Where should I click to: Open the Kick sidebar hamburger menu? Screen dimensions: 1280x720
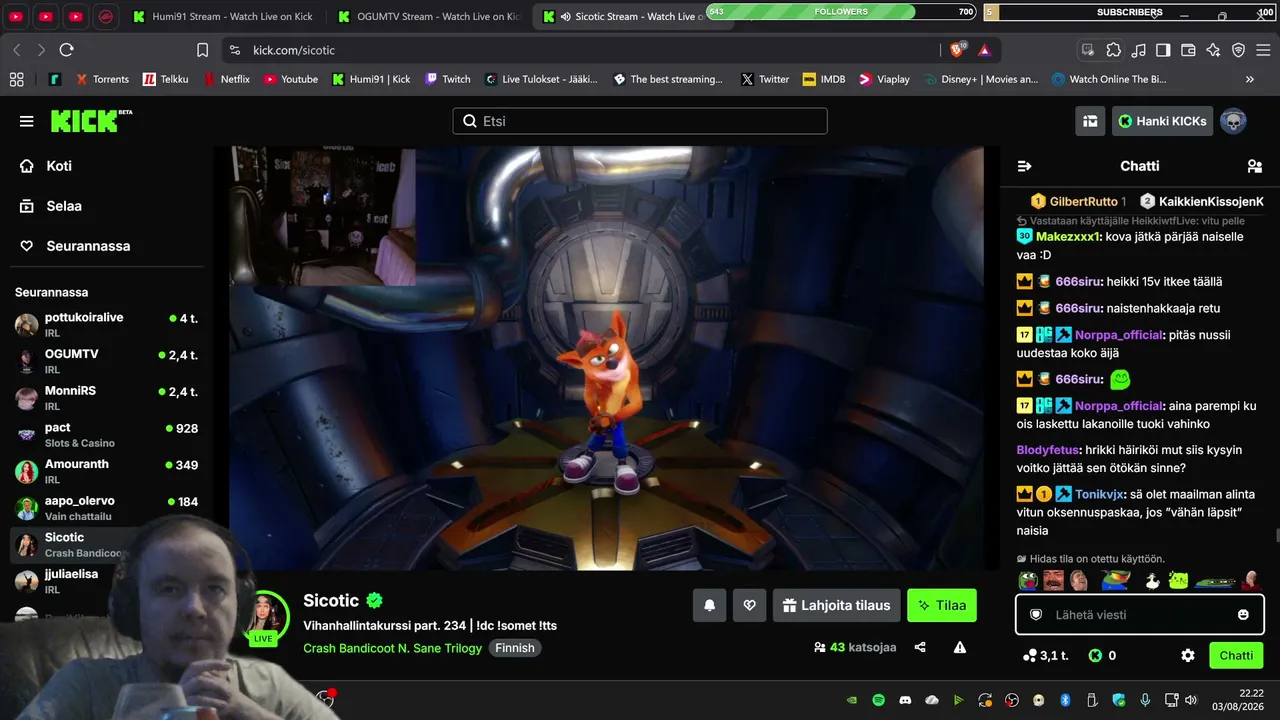[x=26, y=121]
